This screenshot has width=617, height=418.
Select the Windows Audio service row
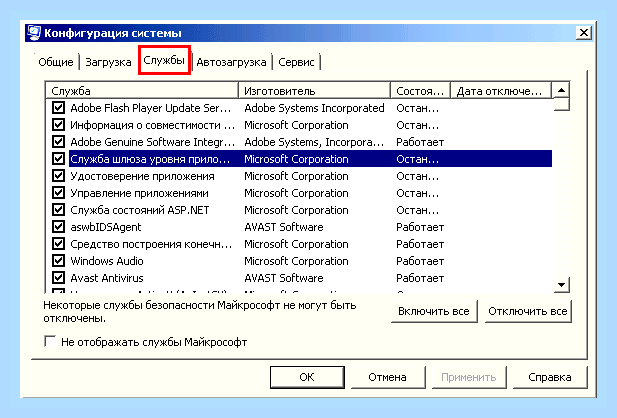pyautogui.click(x=299, y=261)
